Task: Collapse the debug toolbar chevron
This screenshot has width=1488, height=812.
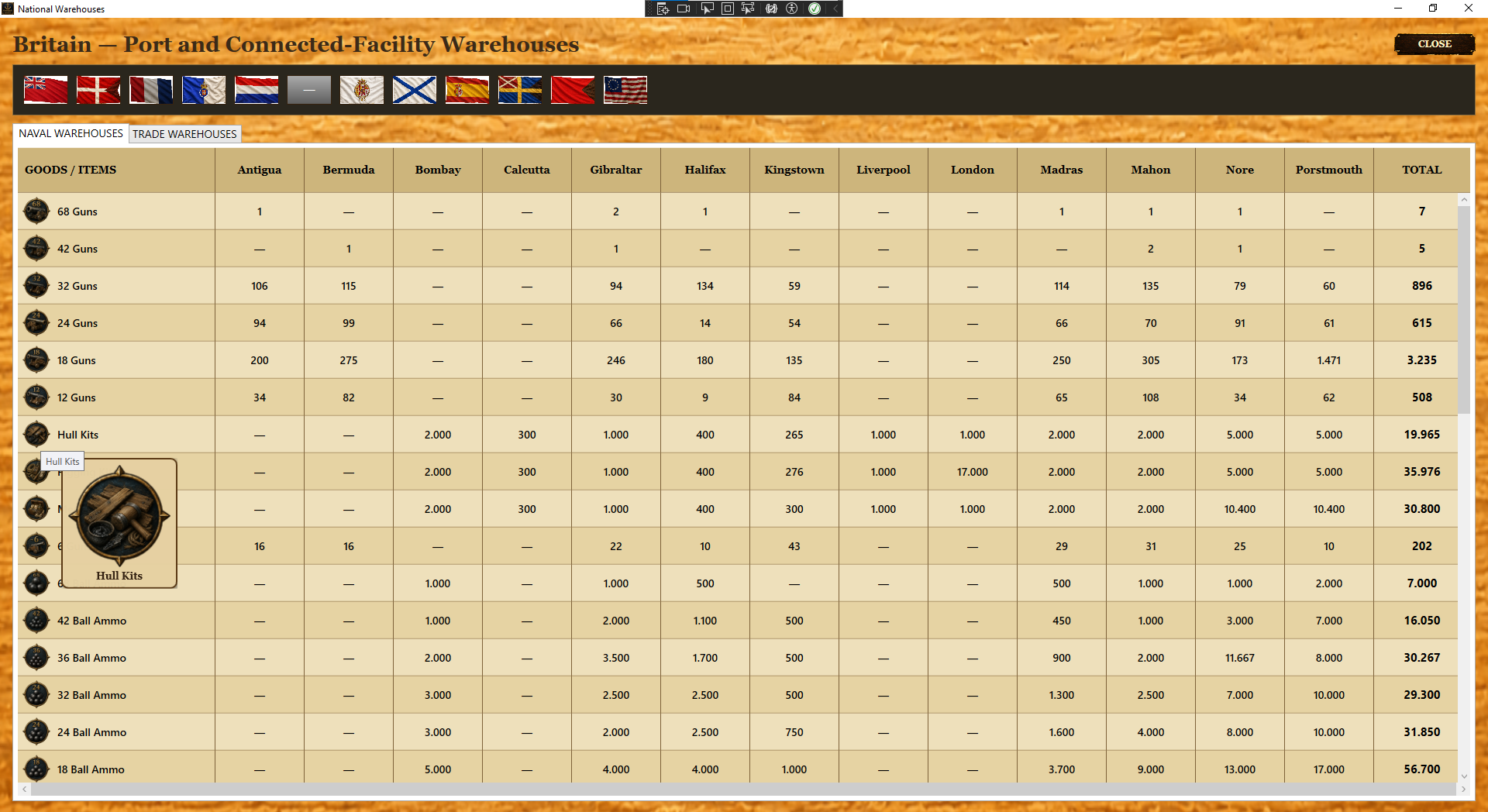Action: click(835, 9)
